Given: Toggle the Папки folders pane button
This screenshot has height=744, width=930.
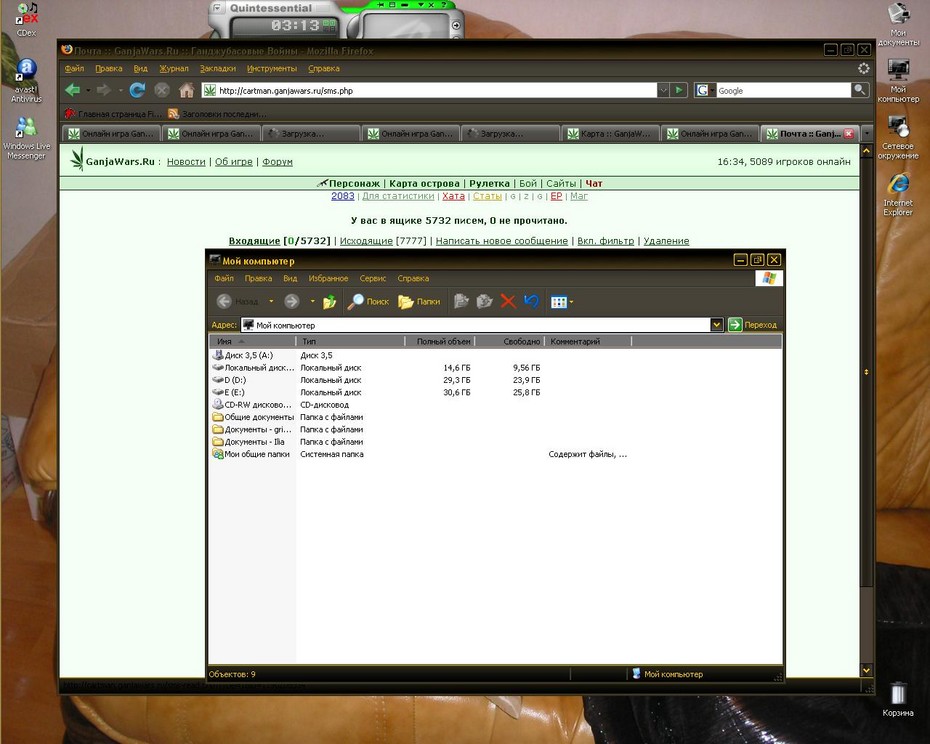Looking at the screenshot, I should 419,302.
